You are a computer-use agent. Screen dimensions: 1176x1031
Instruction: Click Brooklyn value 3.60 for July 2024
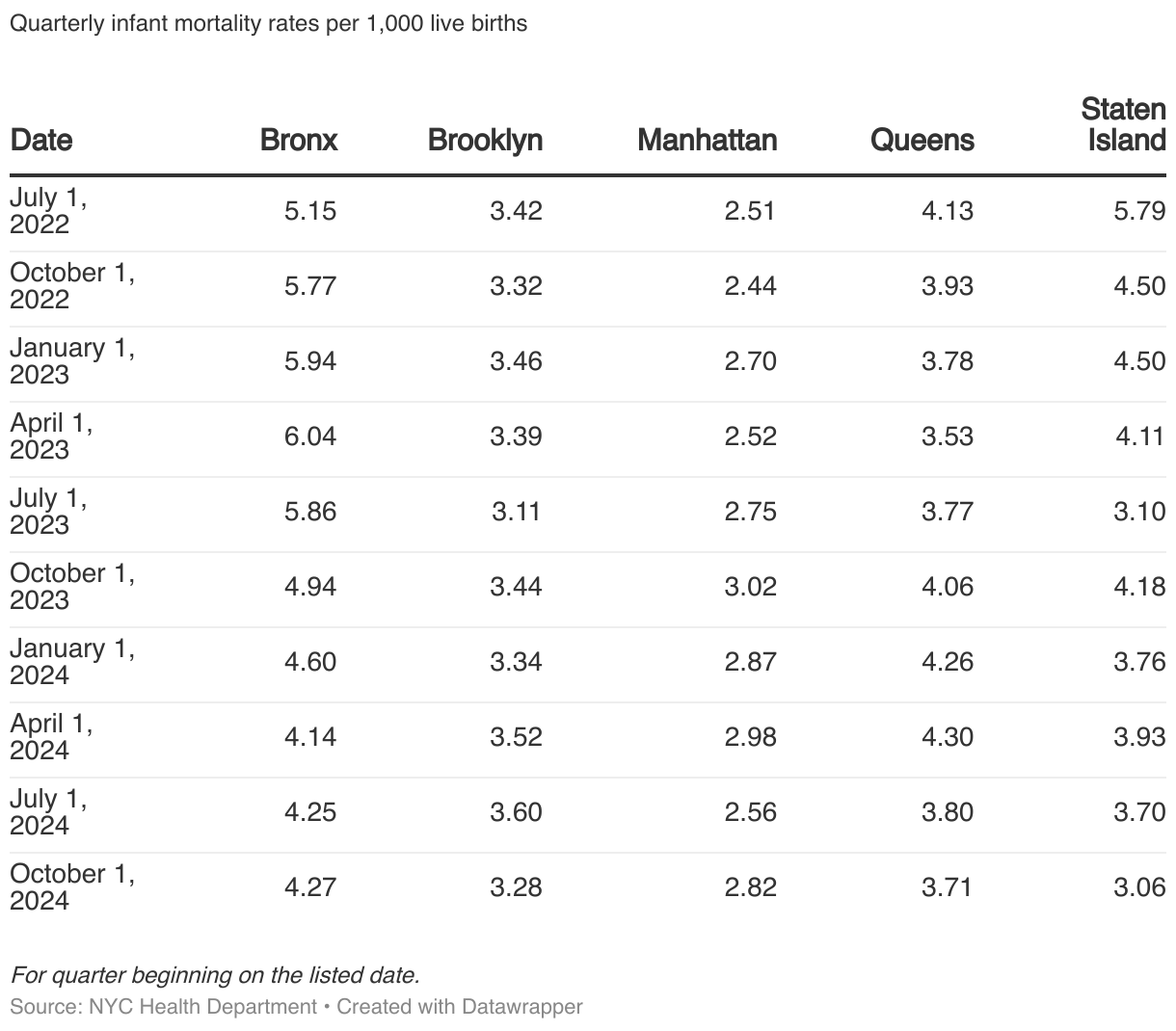[516, 812]
